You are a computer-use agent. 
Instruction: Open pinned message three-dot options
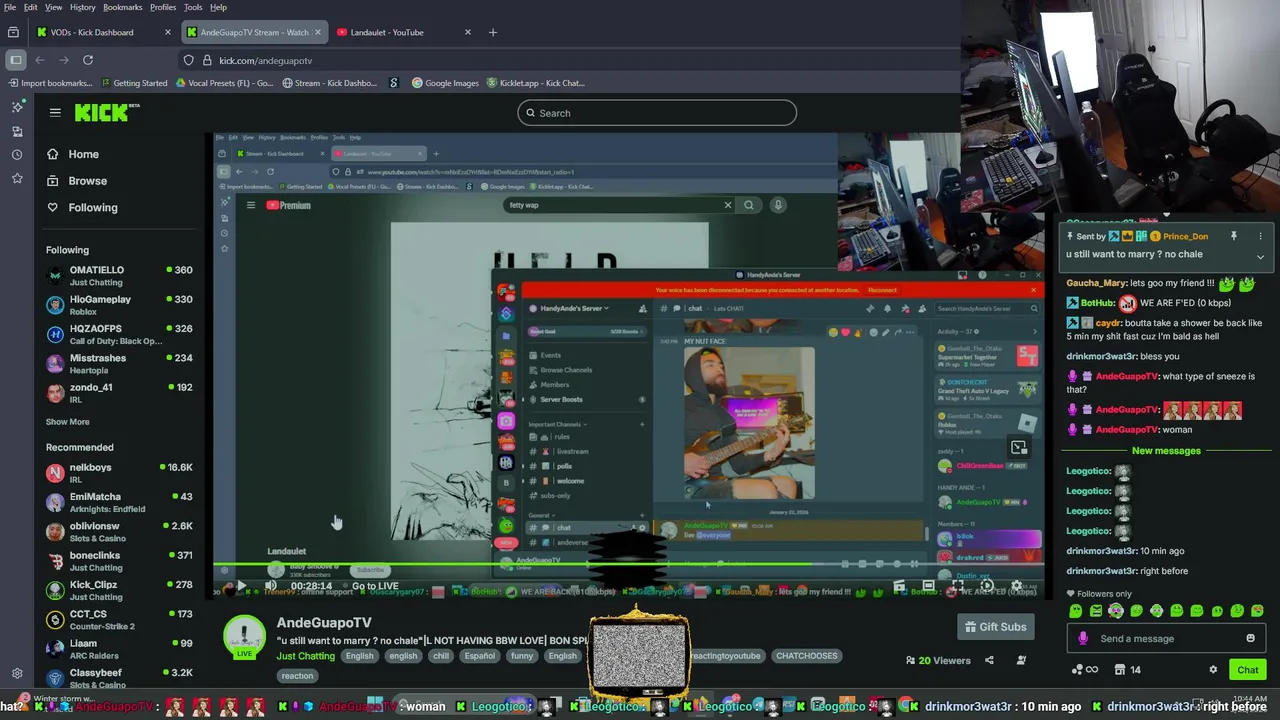pyautogui.click(x=1260, y=236)
